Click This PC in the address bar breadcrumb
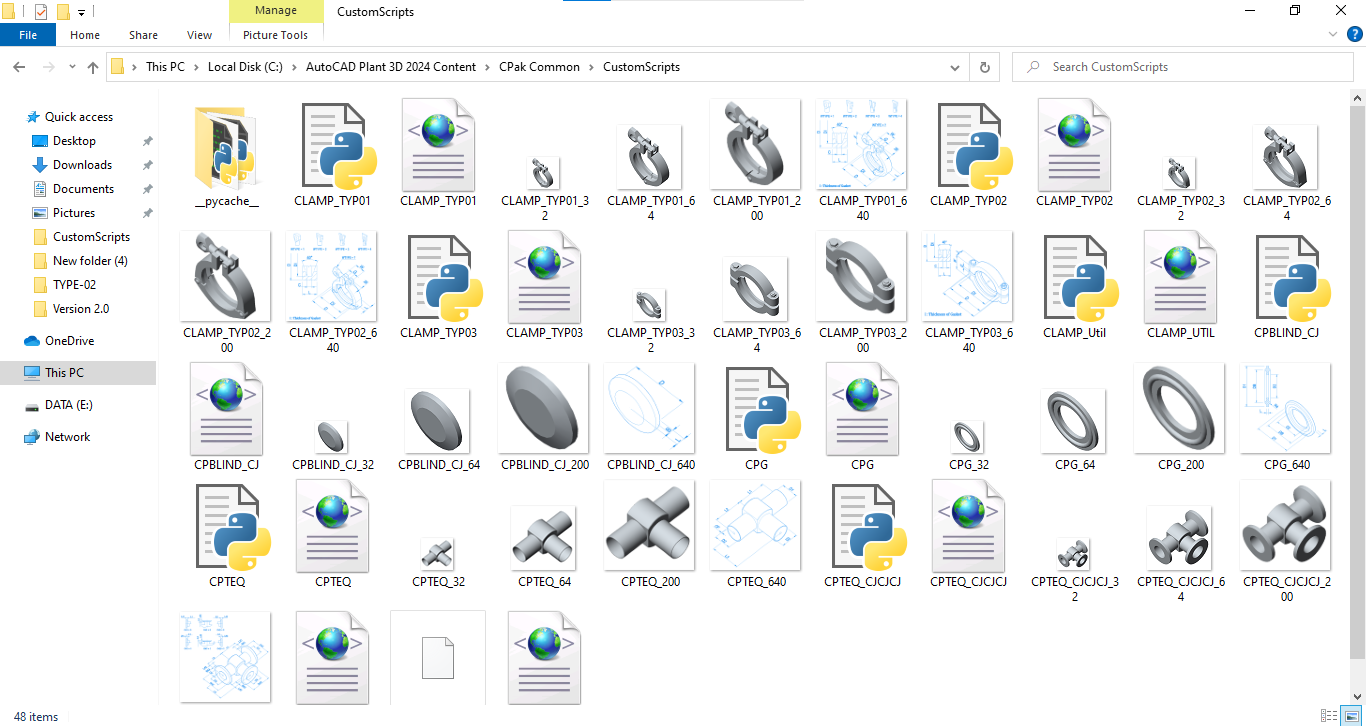Viewport: 1366px width, 726px height. pyautogui.click(x=165, y=67)
